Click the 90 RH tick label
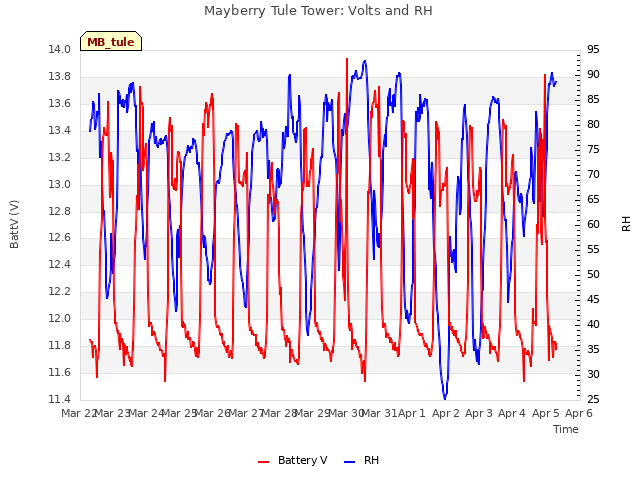Viewport: 640px width, 480px height. click(x=593, y=75)
